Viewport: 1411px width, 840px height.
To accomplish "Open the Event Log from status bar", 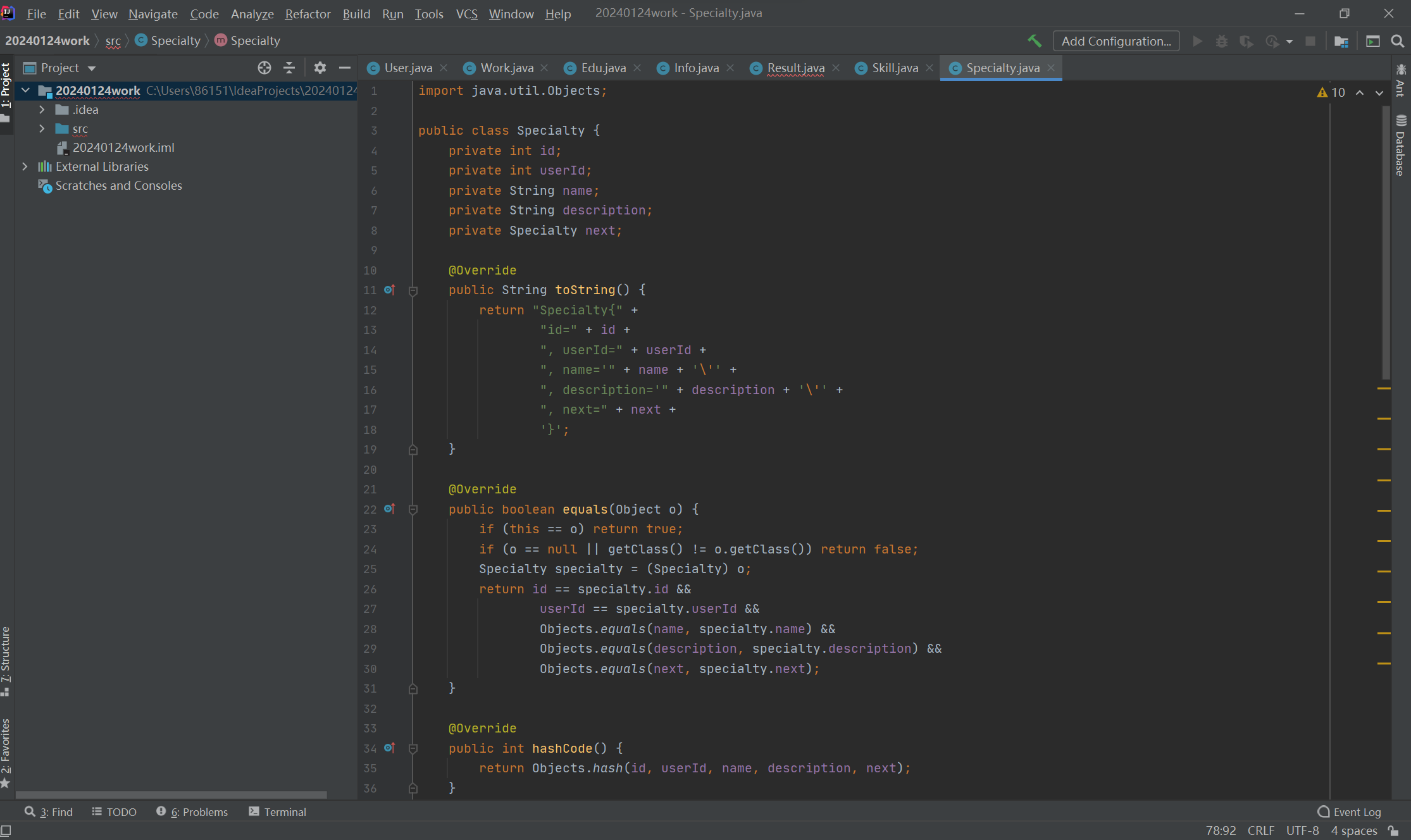I will click(x=1350, y=812).
